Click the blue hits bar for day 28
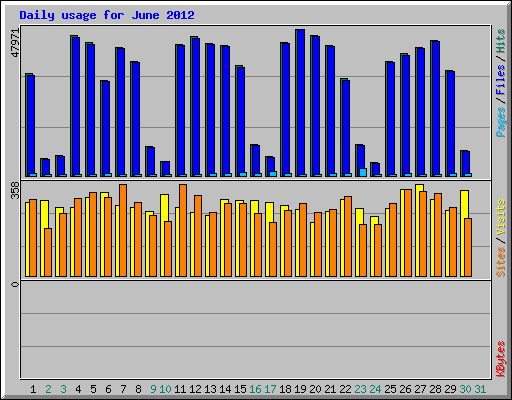 pos(436,109)
